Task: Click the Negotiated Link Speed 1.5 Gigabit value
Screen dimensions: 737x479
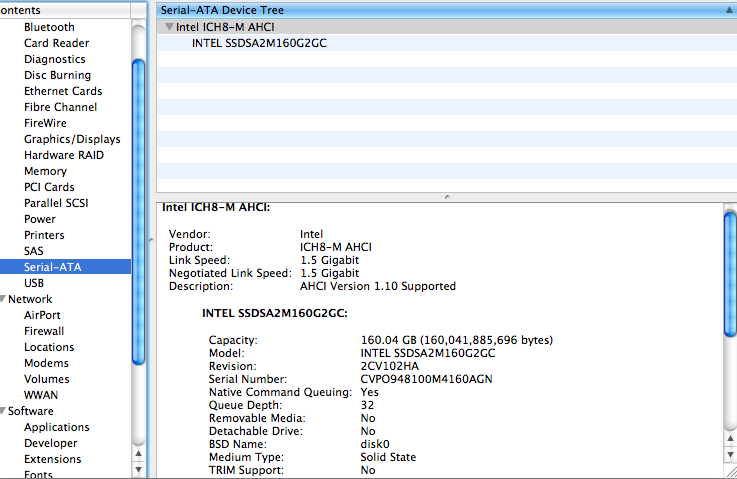Action: pyautogui.click(x=329, y=273)
